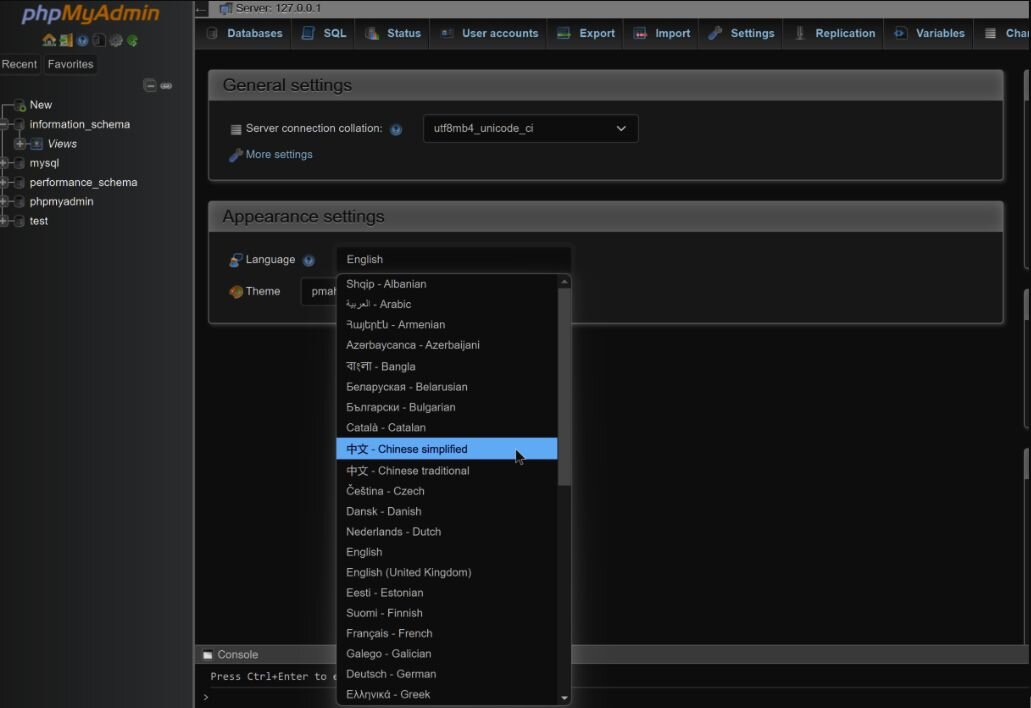Collapse the information_schema database node
Image resolution: width=1031 pixels, height=708 pixels.
click(5, 125)
